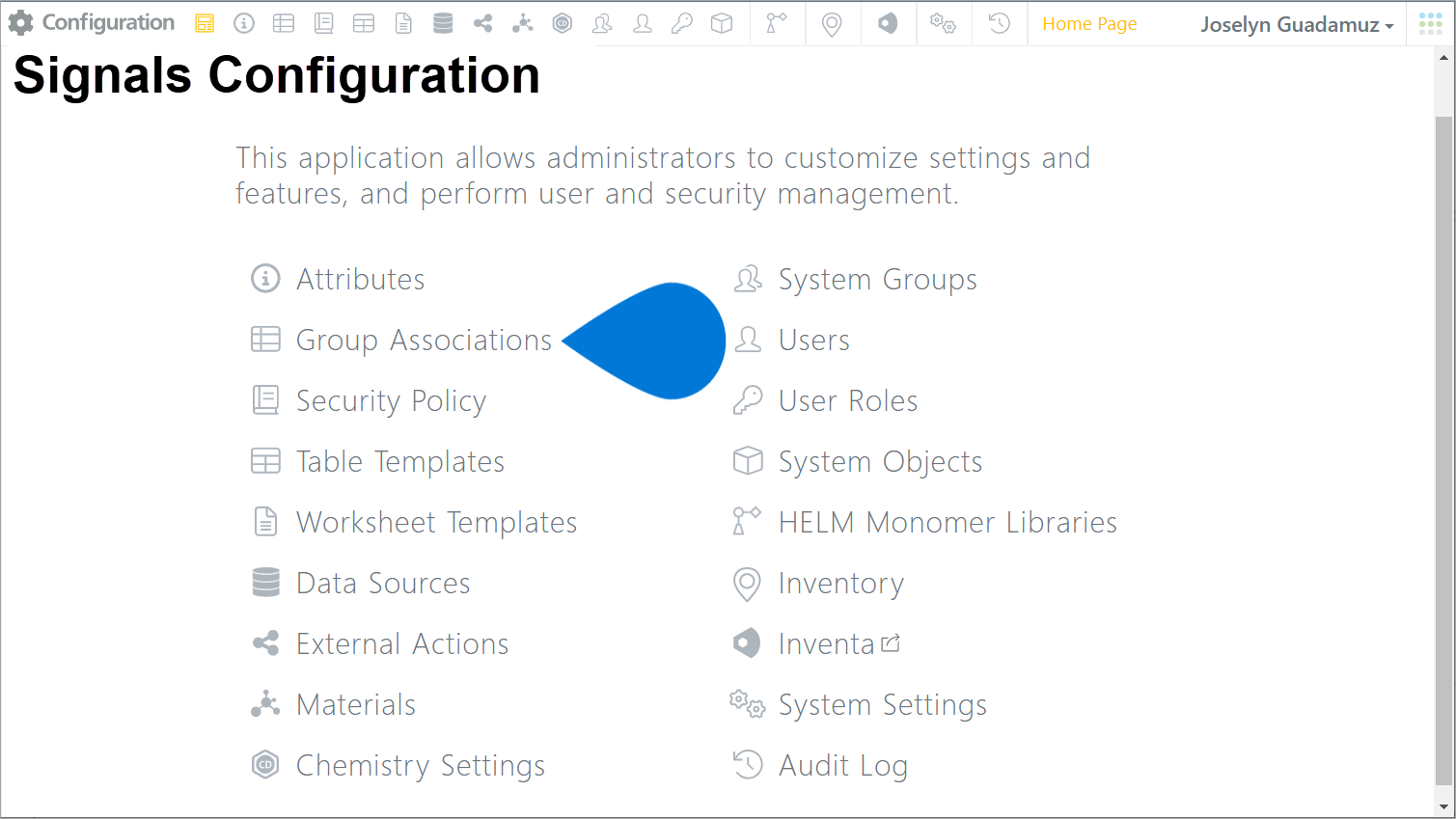This screenshot has width=1456, height=819.
Task: Click the yellow configuration home icon in toolbar
Action: point(205,24)
